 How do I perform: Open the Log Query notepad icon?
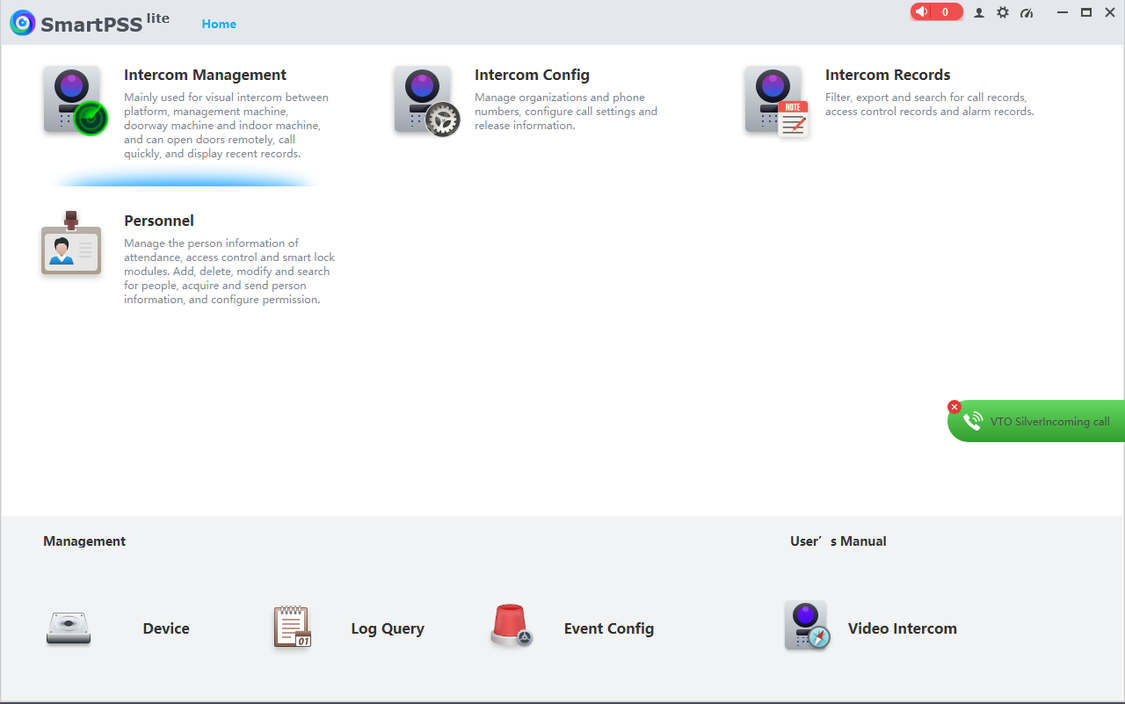pyautogui.click(x=292, y=626)
